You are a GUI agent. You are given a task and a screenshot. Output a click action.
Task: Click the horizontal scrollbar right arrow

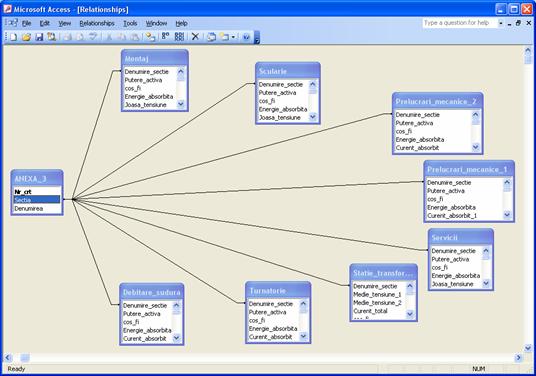pyautogui.click(x=519, y=358)
